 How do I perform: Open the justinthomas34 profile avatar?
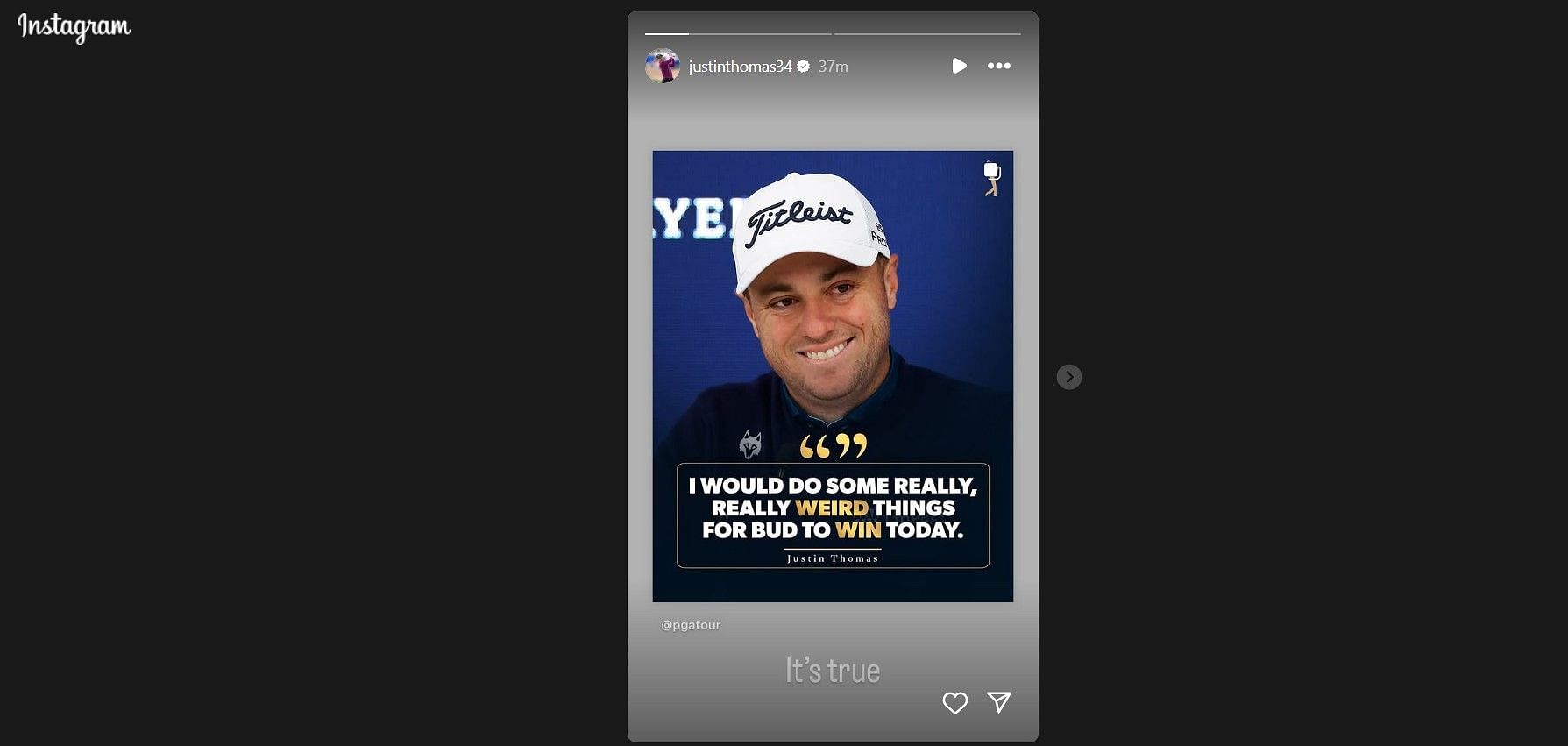(663, 66)
